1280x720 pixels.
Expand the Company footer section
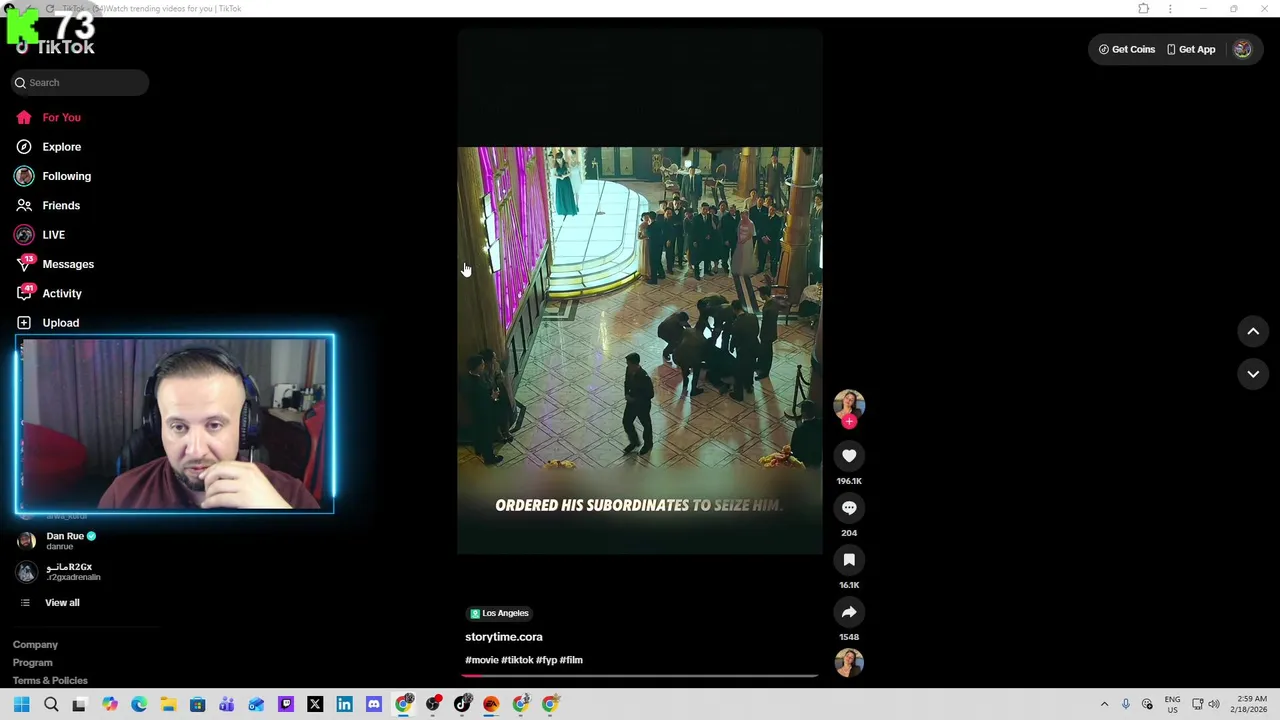[x=35, y=645]
